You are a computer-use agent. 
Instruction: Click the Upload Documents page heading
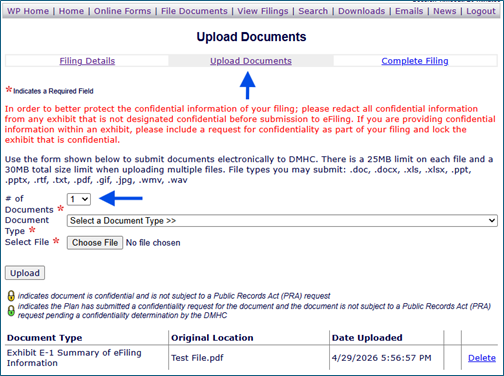click(251, 37)
